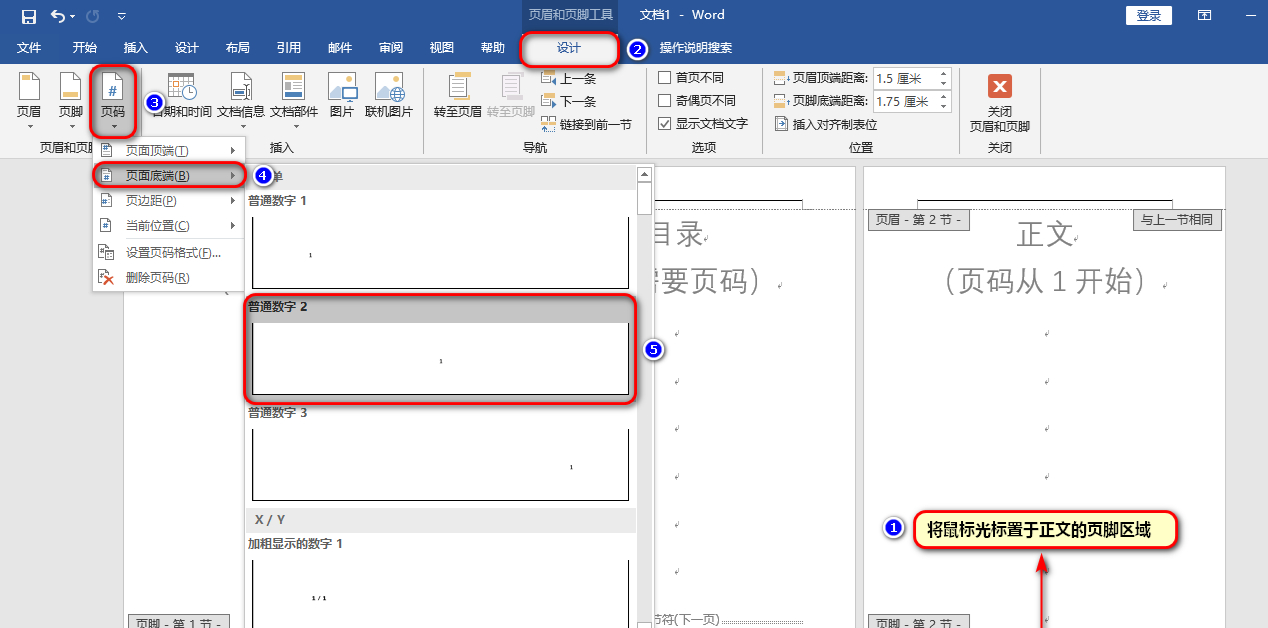
Task: Toggle the 奇偶页不同 checkbox
Action: [665, 100]
